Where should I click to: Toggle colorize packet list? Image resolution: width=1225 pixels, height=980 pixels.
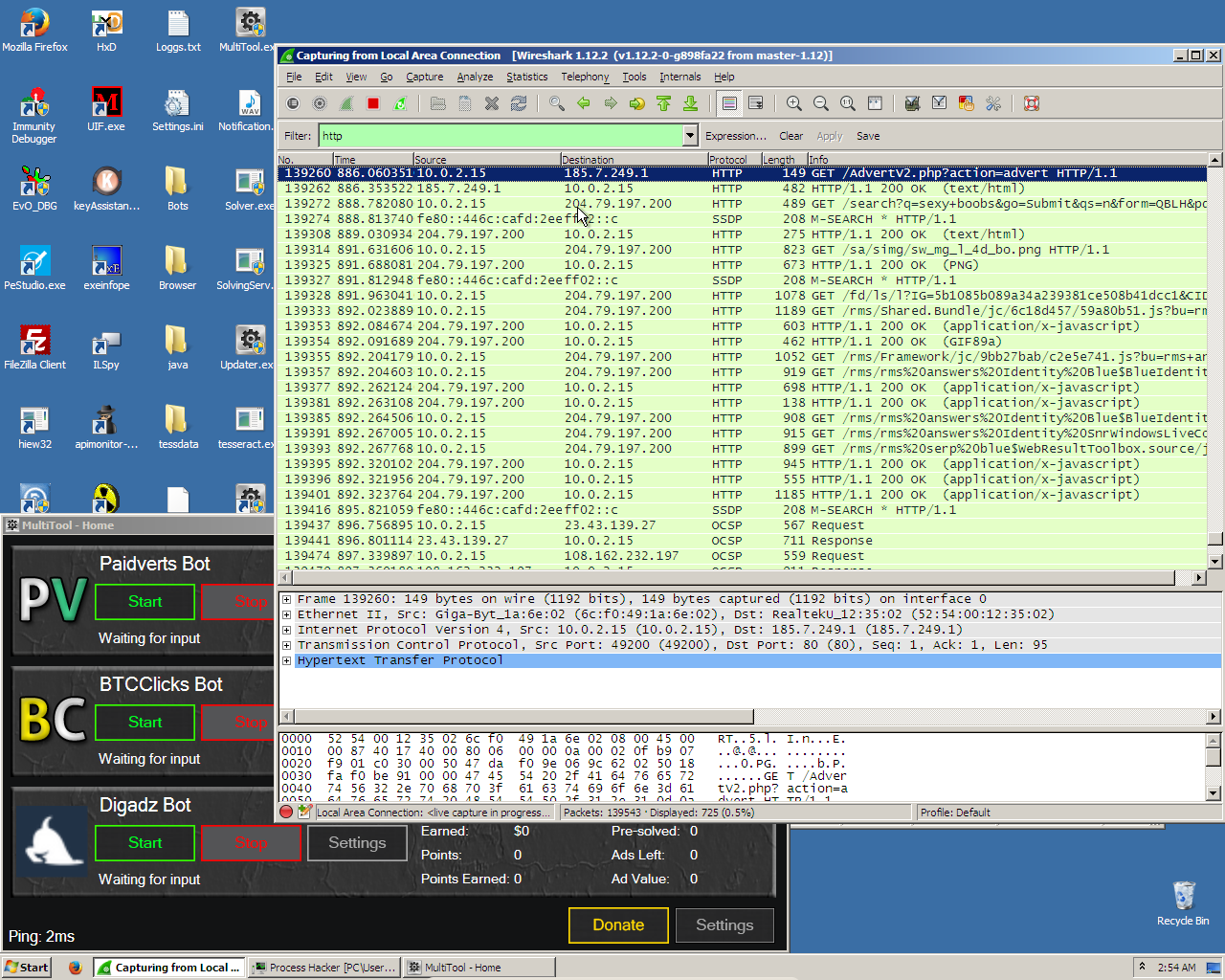[x=728, y=103]
